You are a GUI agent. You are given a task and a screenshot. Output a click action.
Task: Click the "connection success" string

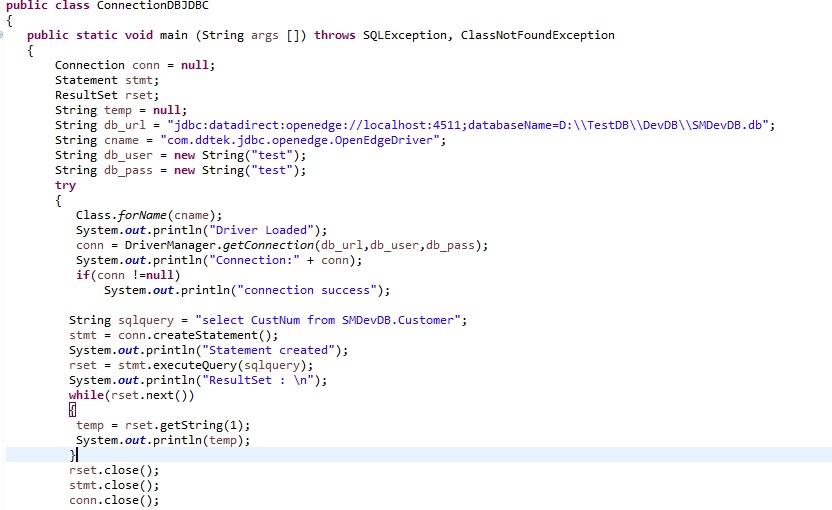(307, 290)
